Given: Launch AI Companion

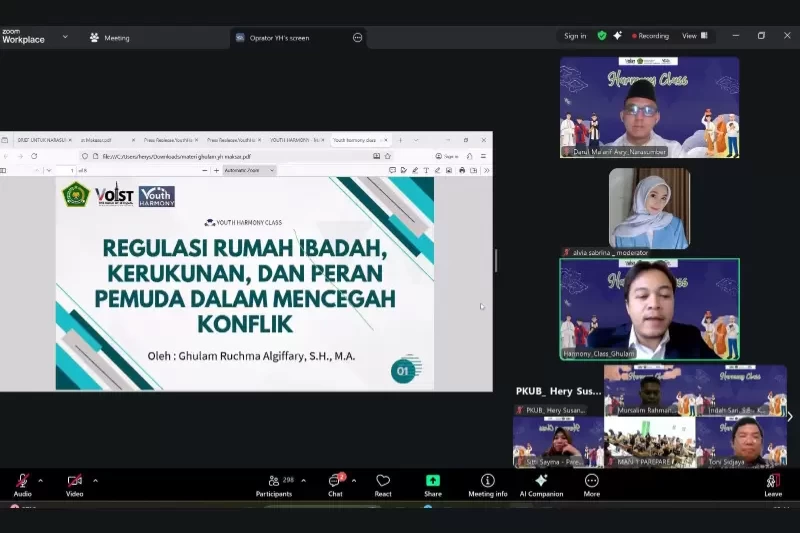Looking at the screenshot, I should [541, 482].
